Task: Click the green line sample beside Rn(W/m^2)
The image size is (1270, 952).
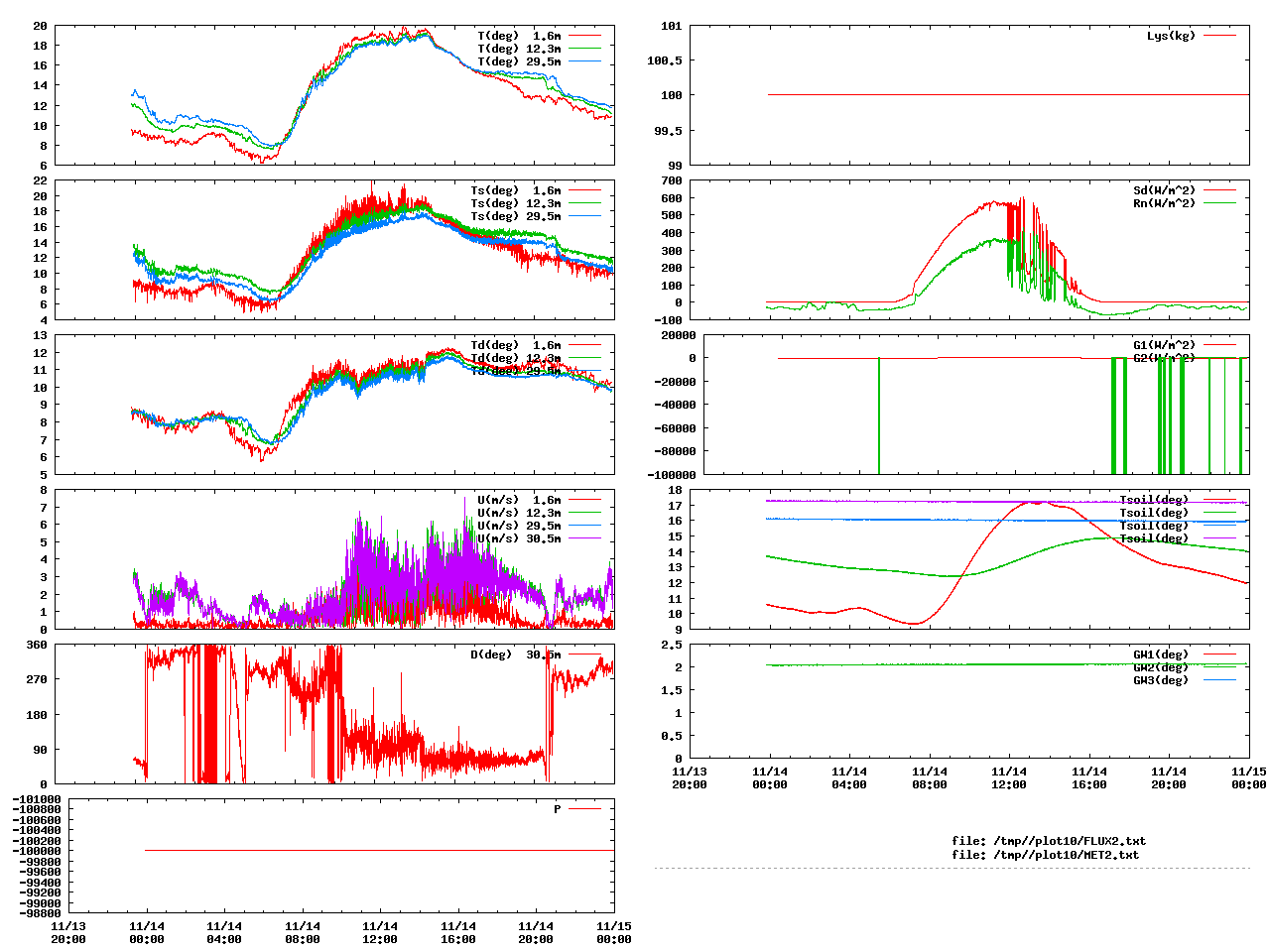Action: [1219, 203]
